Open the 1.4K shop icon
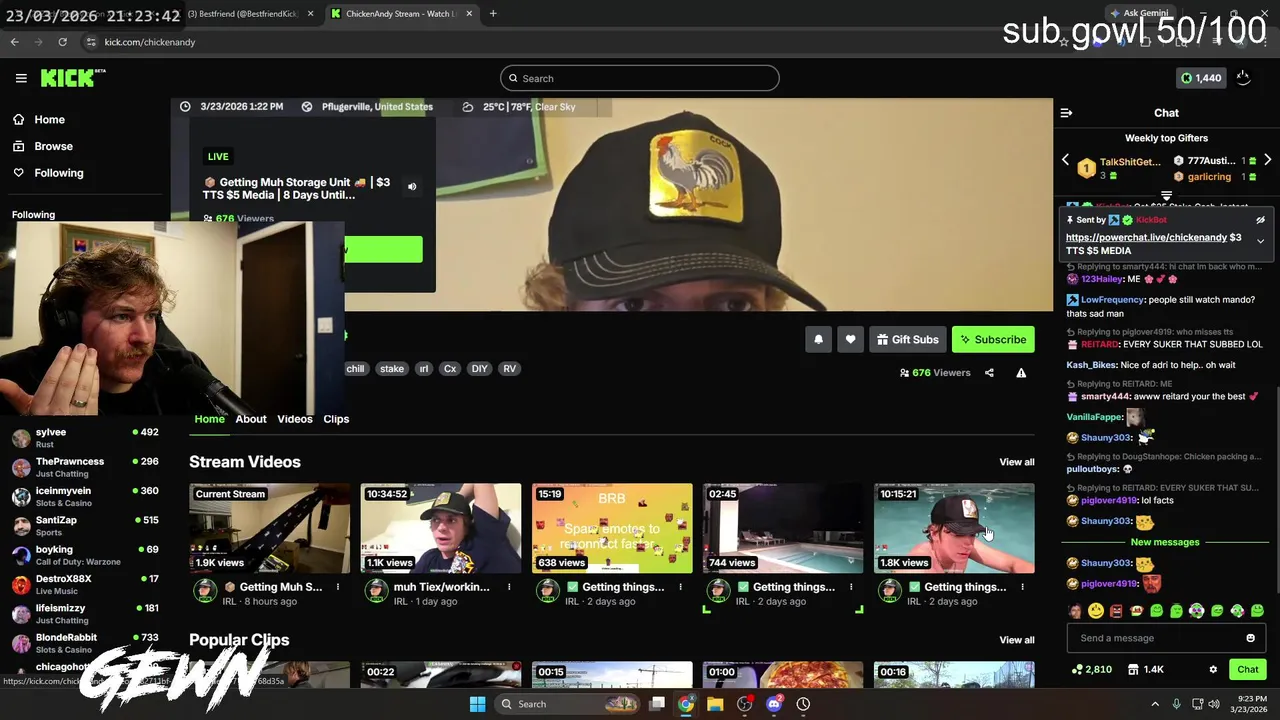This screenshot has height=720, width=1280. [1146, 670]
